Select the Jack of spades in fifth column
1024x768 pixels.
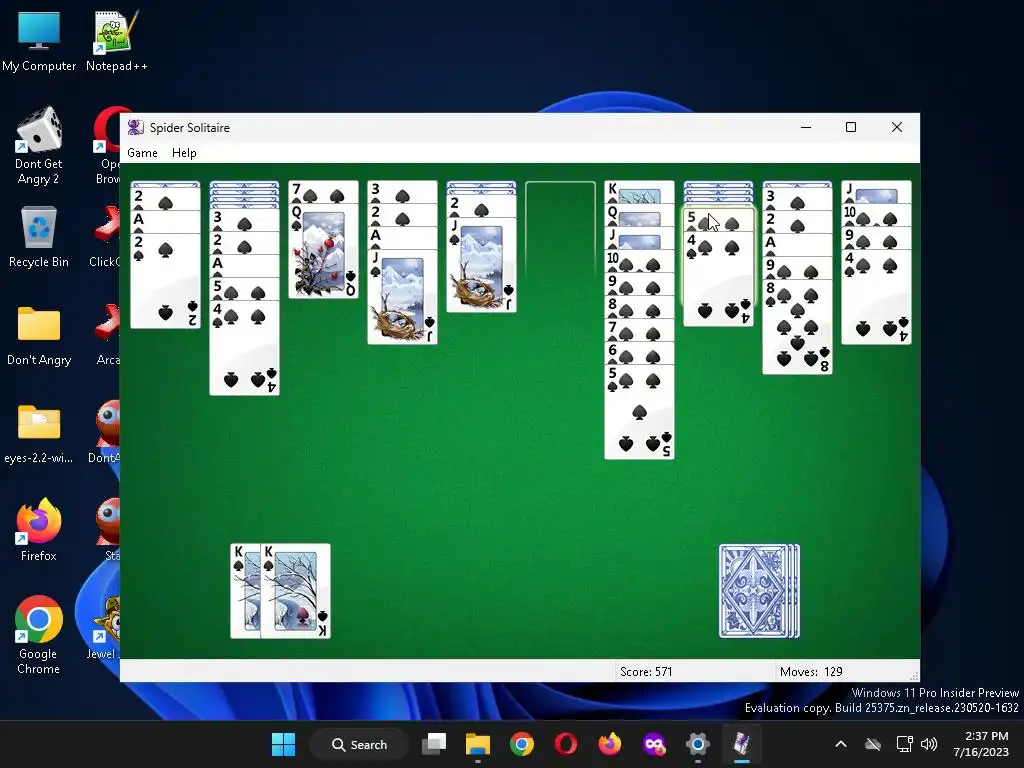481,265
